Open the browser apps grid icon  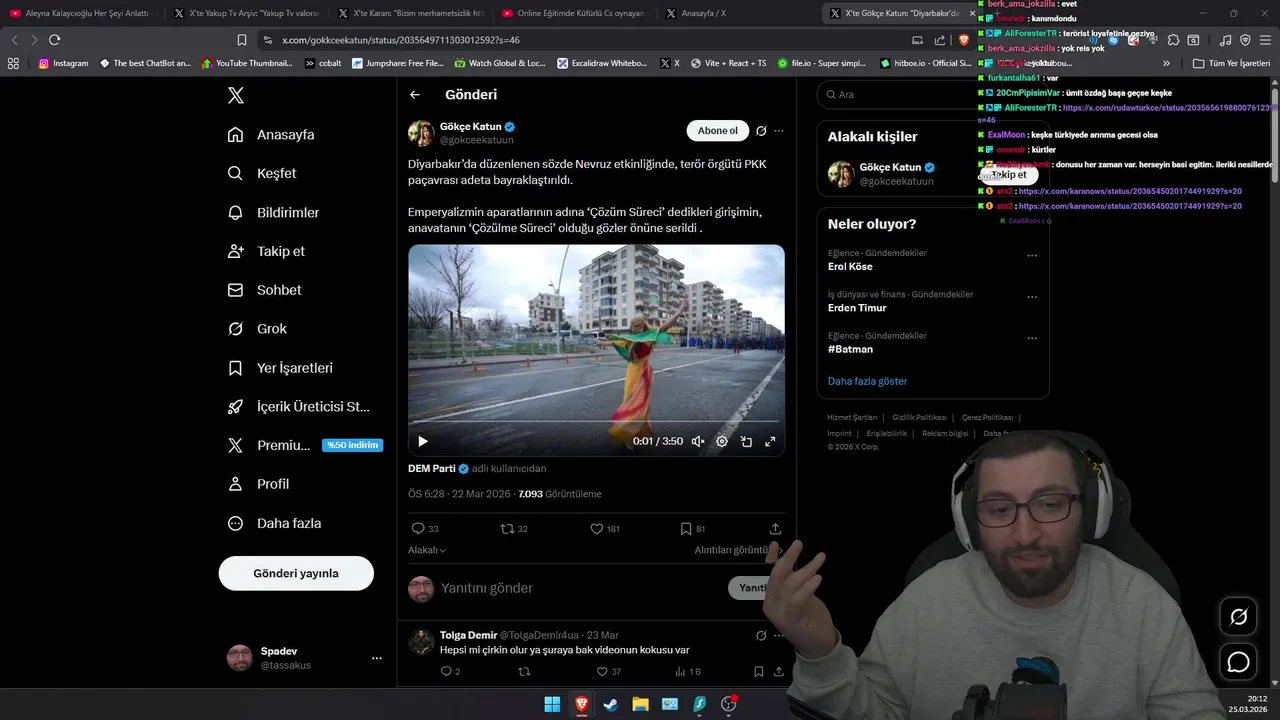pyautogui.click(x=13, y=63)
